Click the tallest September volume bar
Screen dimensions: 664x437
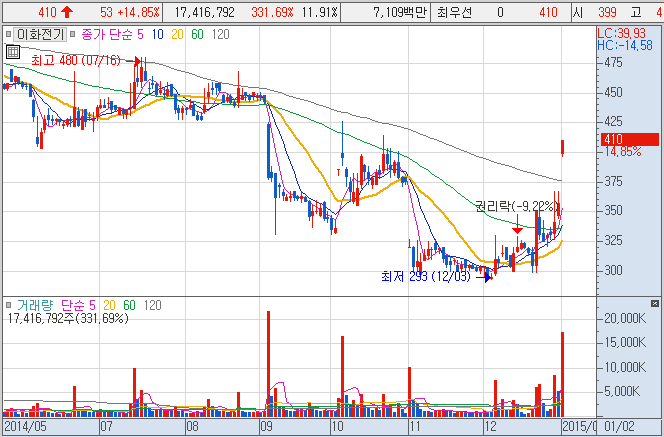tap(268, 364)
